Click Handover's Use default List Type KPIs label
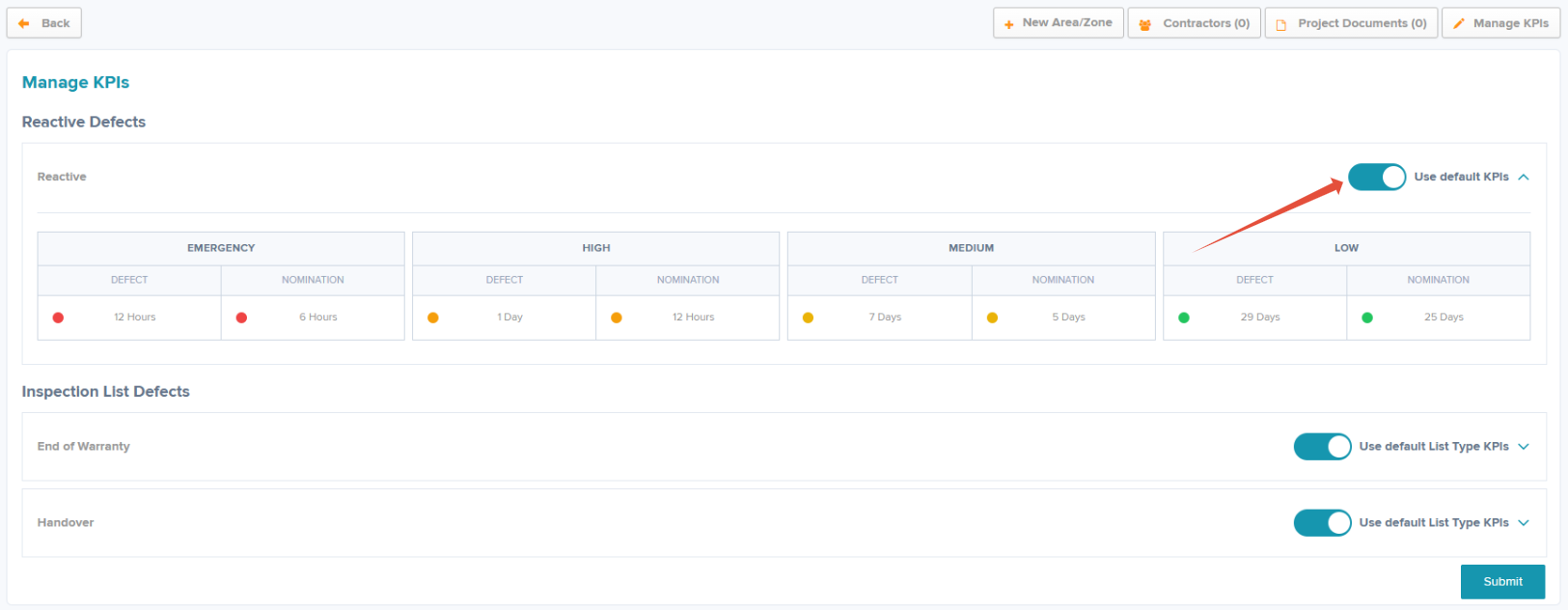 coord(1434,522)
